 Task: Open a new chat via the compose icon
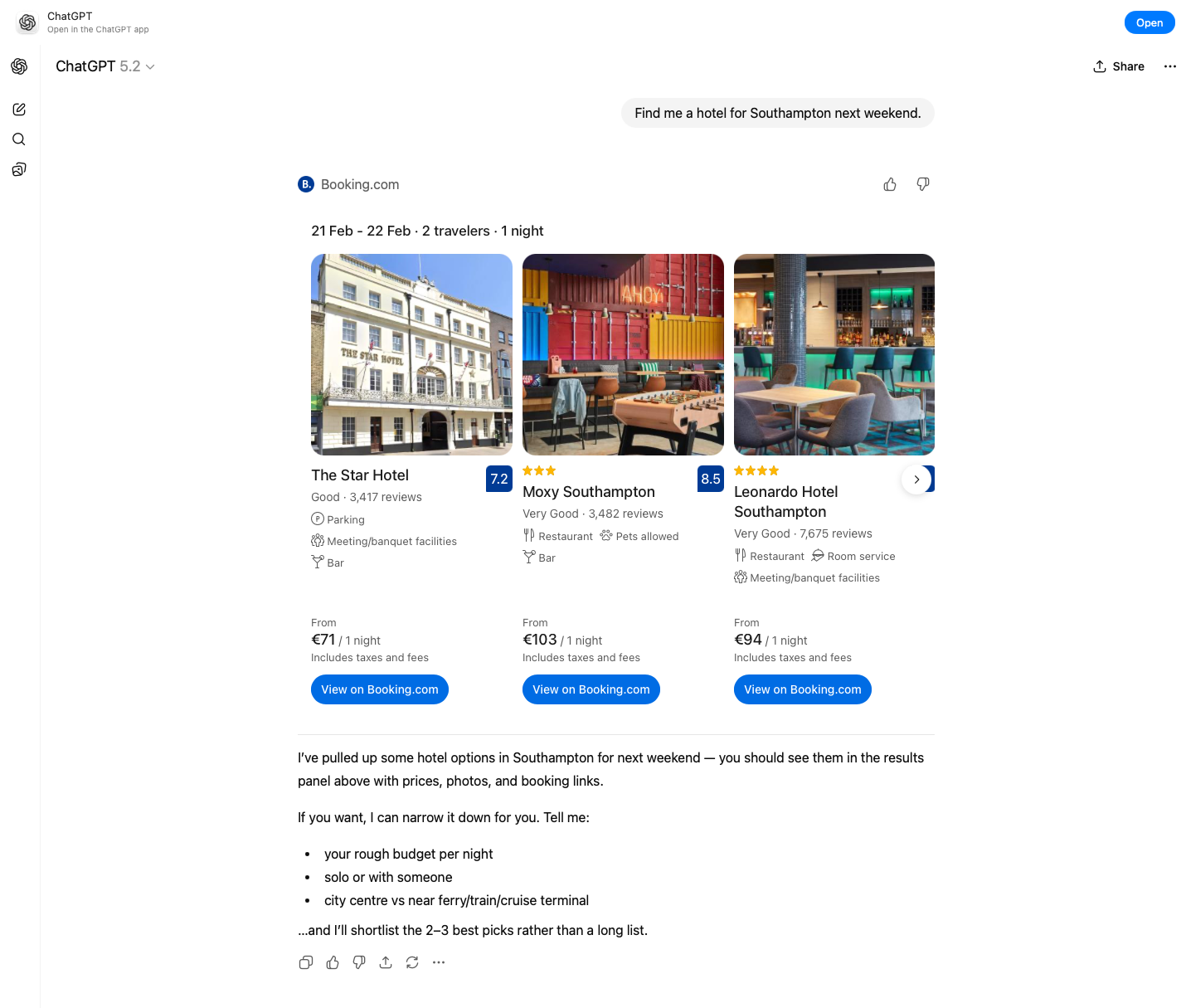(x=19, y=109)
